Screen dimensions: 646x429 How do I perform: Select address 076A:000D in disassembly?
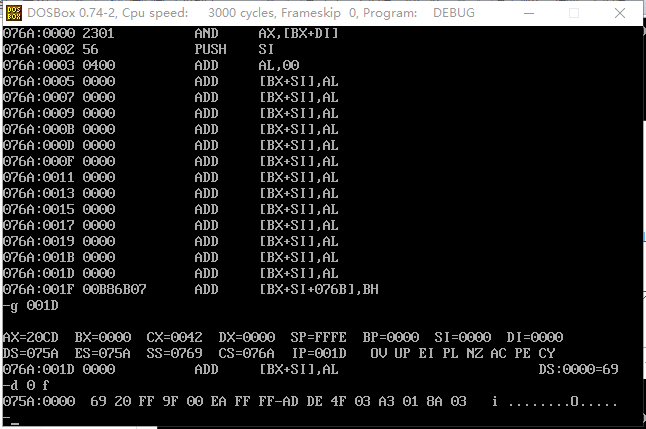tap(39, 145)
